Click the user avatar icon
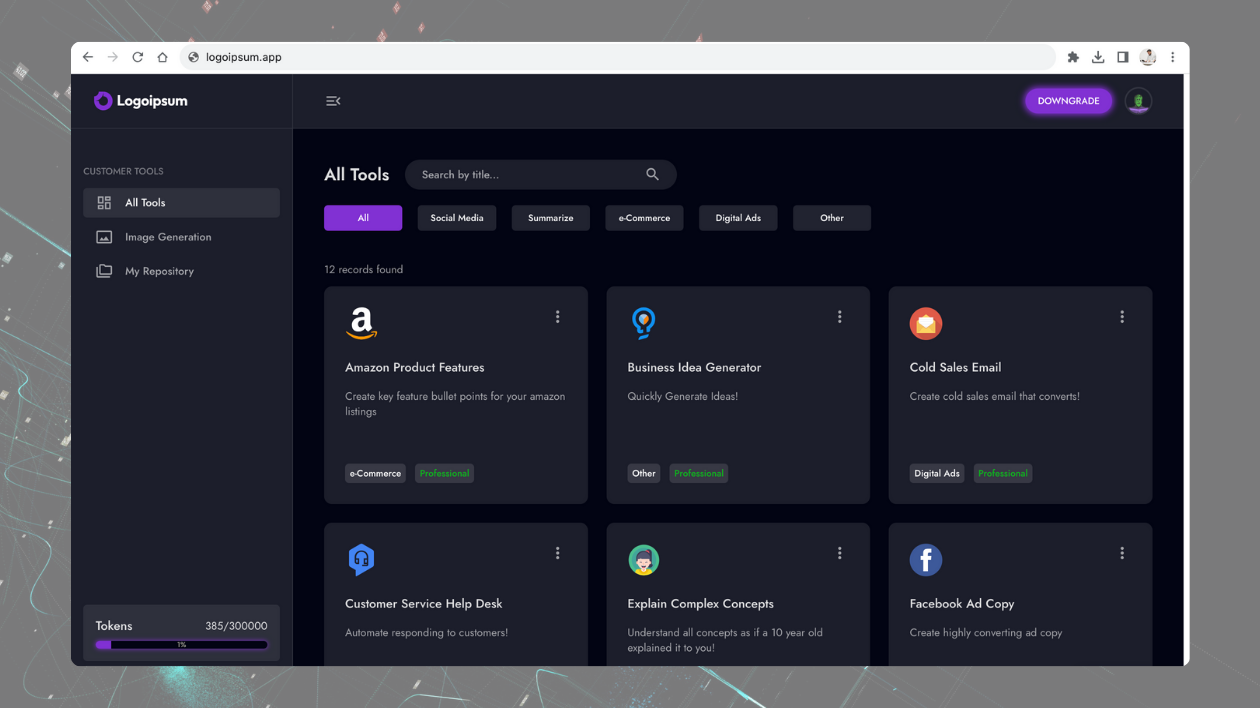1260x708 pixels. [1138, 101]
